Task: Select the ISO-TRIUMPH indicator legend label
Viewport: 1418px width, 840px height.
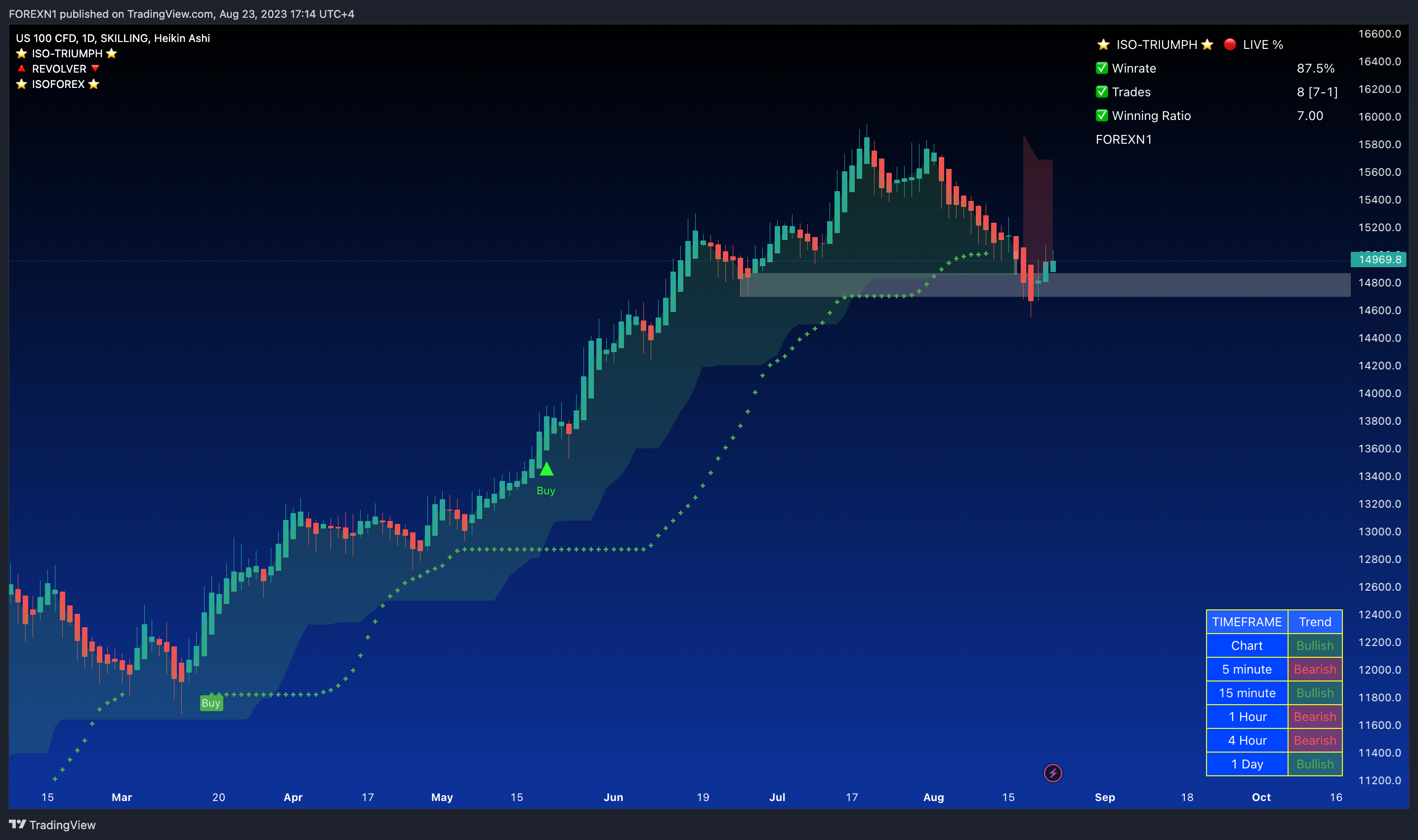Action: click(67, 53)
